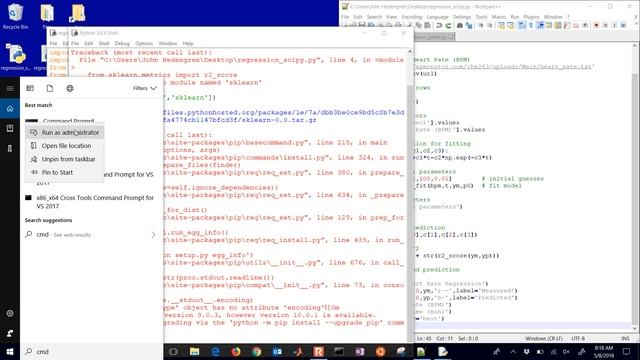Open the Recycle Bin desktop icon
The width and height of the screenshot is (640, 360).
pyautogui.click(x=15, y=17)
